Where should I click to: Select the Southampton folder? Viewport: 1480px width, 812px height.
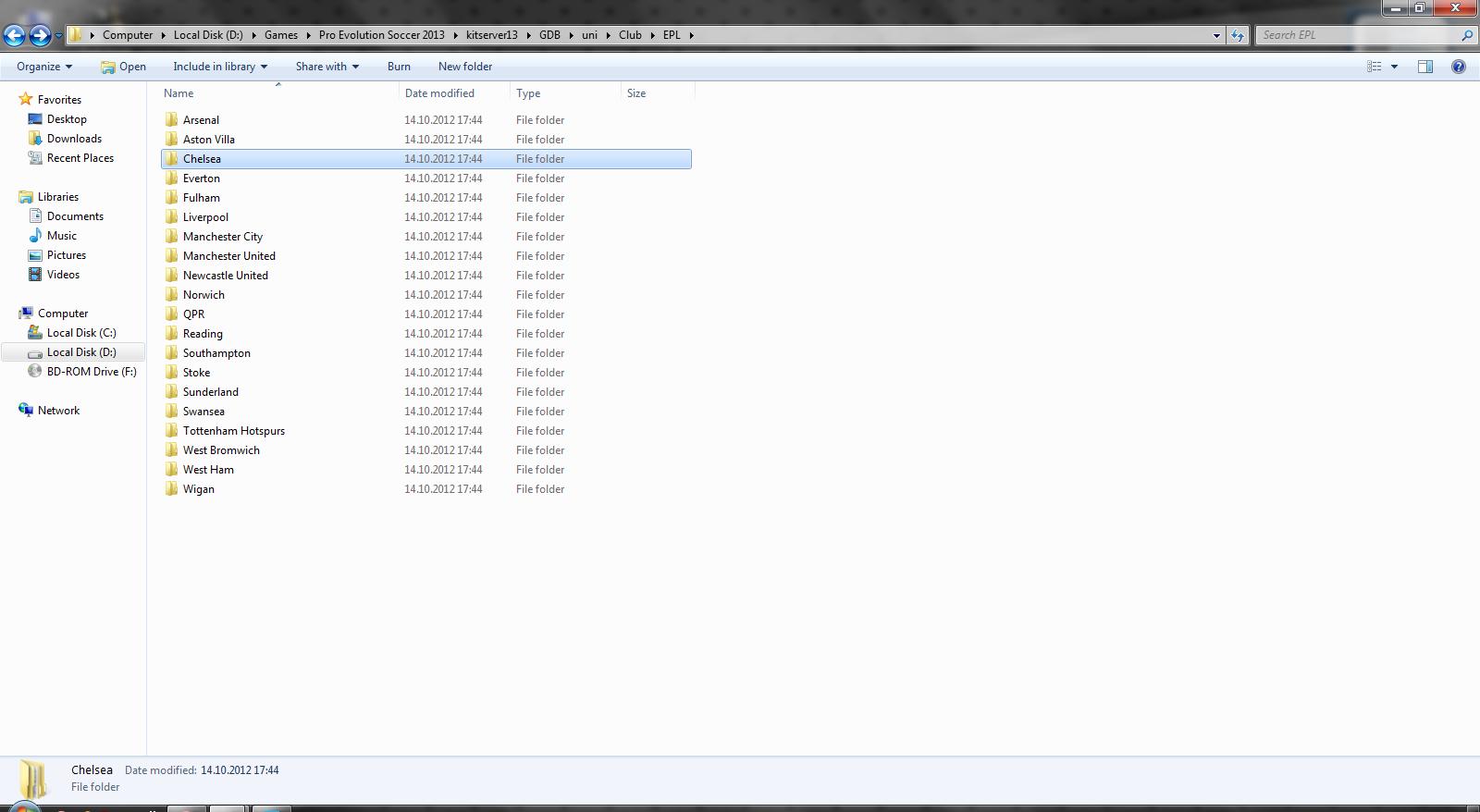click(x=425, y=353)
